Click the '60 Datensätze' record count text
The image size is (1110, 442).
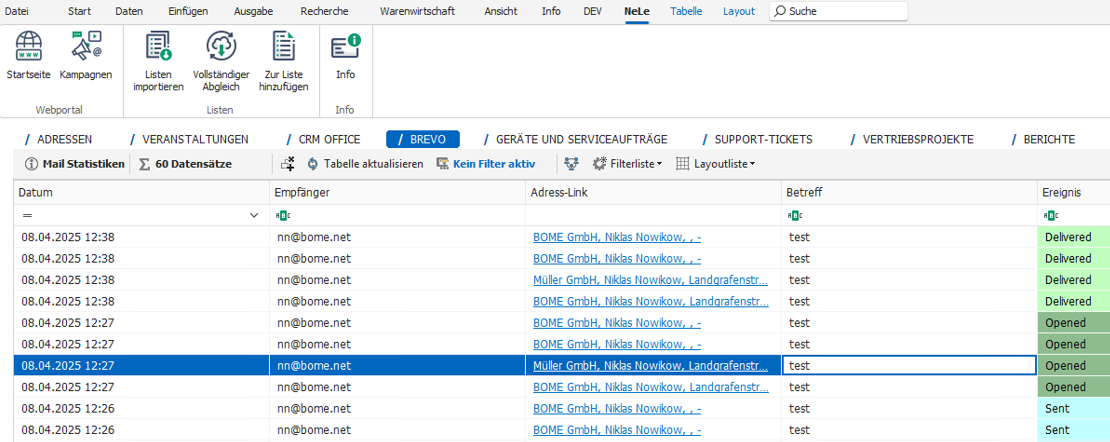(x=193, y=164)
